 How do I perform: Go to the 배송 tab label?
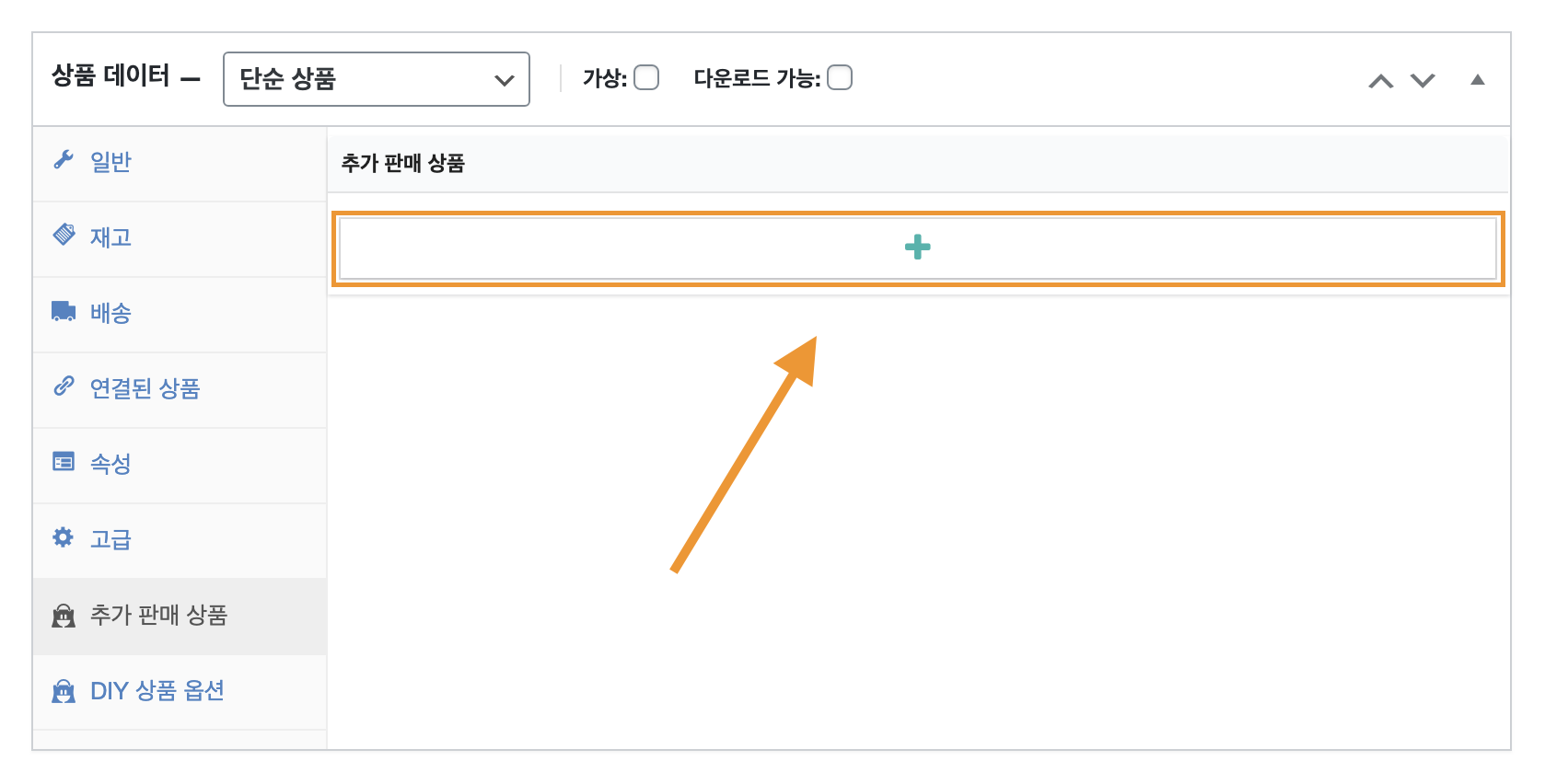click(x=110, y=313)
